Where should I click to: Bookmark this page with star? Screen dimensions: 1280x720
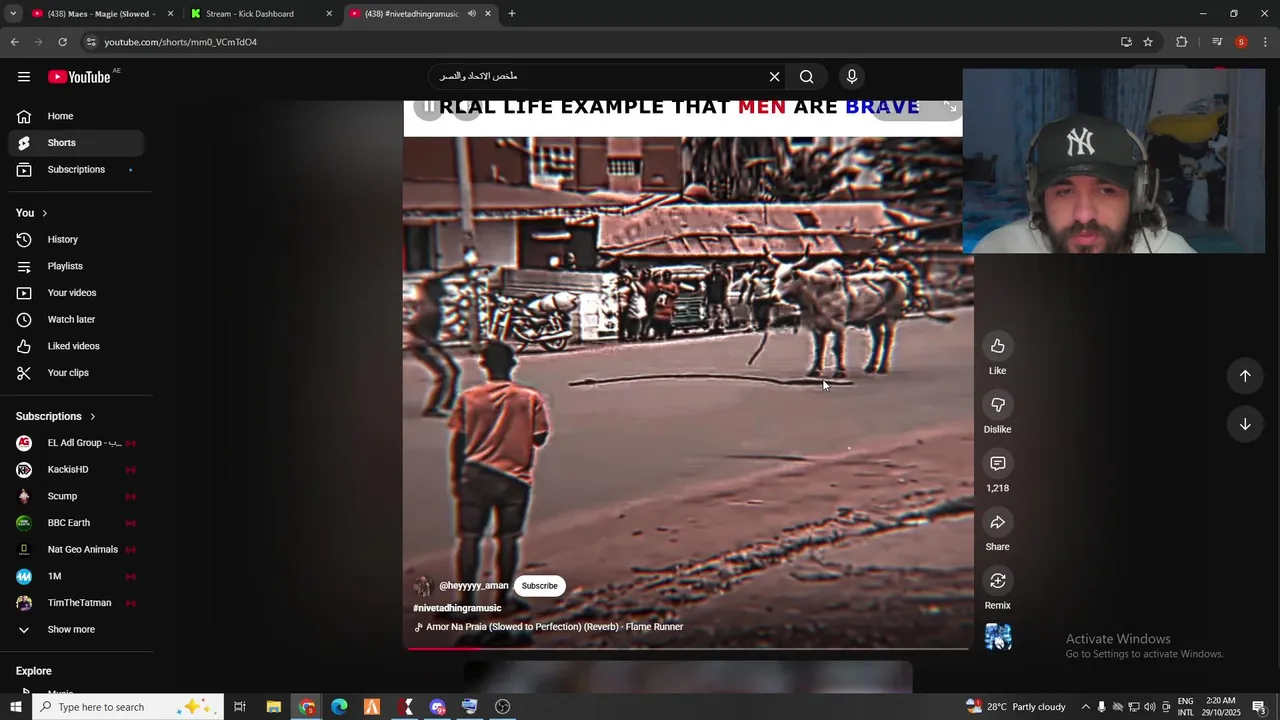tap(1148, 42)
